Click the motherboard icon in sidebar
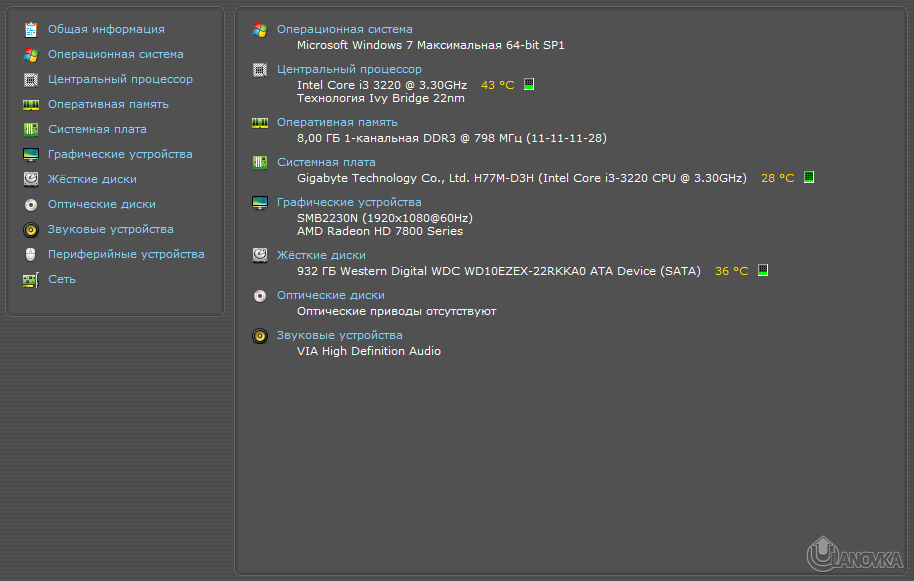Screen dimensions: 914x581 (x=31, y=129)
